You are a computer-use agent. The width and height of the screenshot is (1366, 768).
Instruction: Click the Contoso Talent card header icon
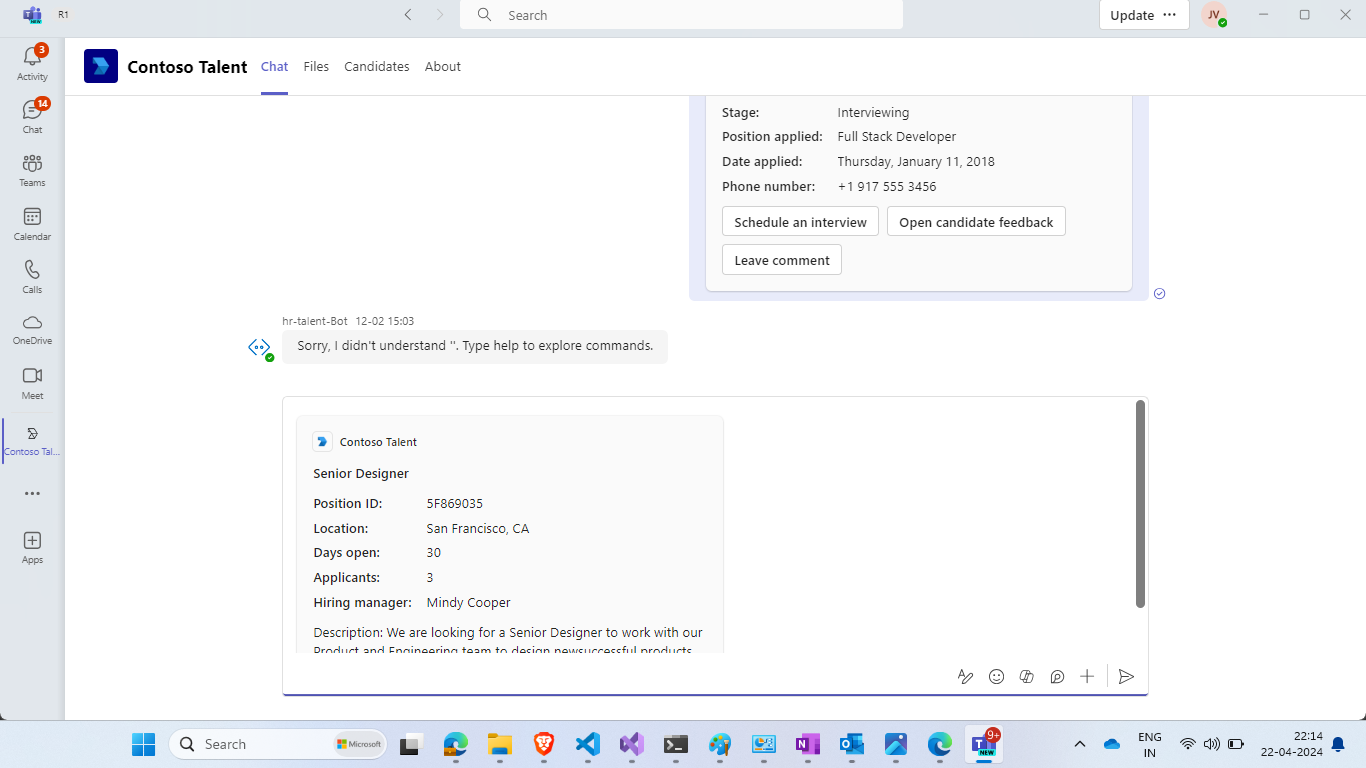point(322,442)
